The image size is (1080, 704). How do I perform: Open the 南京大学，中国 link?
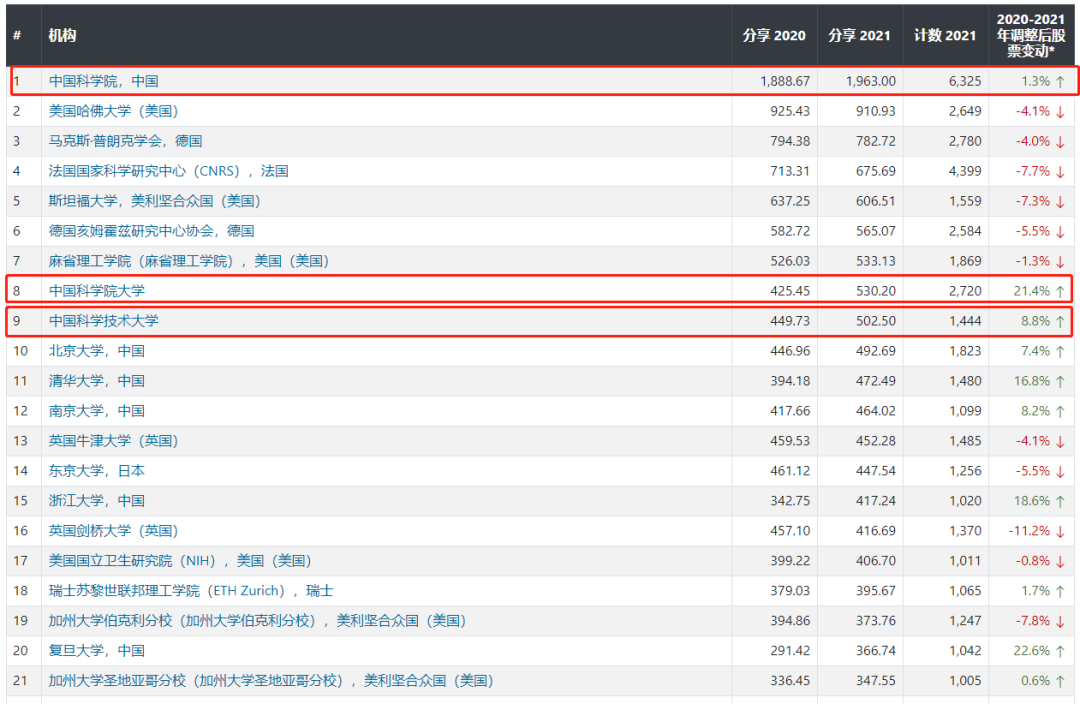point(96,411)
